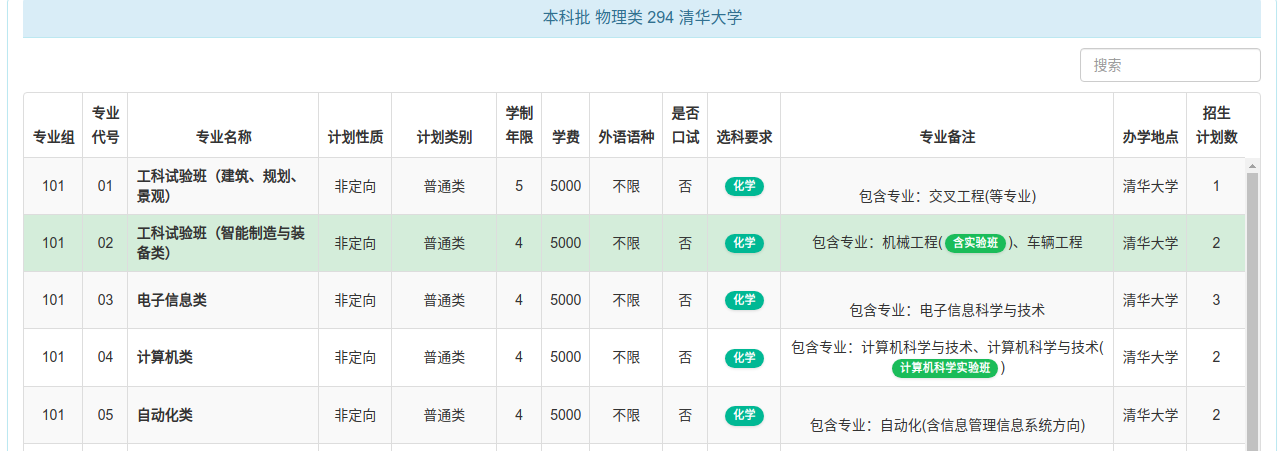Click 化学 badge in 电子信息类 row
The width and height of the screenshot is (1284, 451).
pos(744,300)
